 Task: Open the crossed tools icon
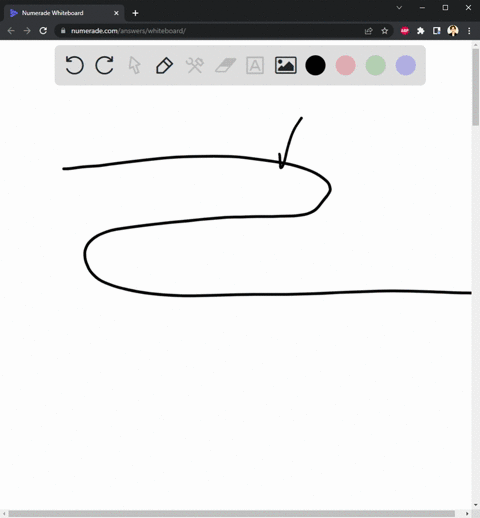pos(195,65)
